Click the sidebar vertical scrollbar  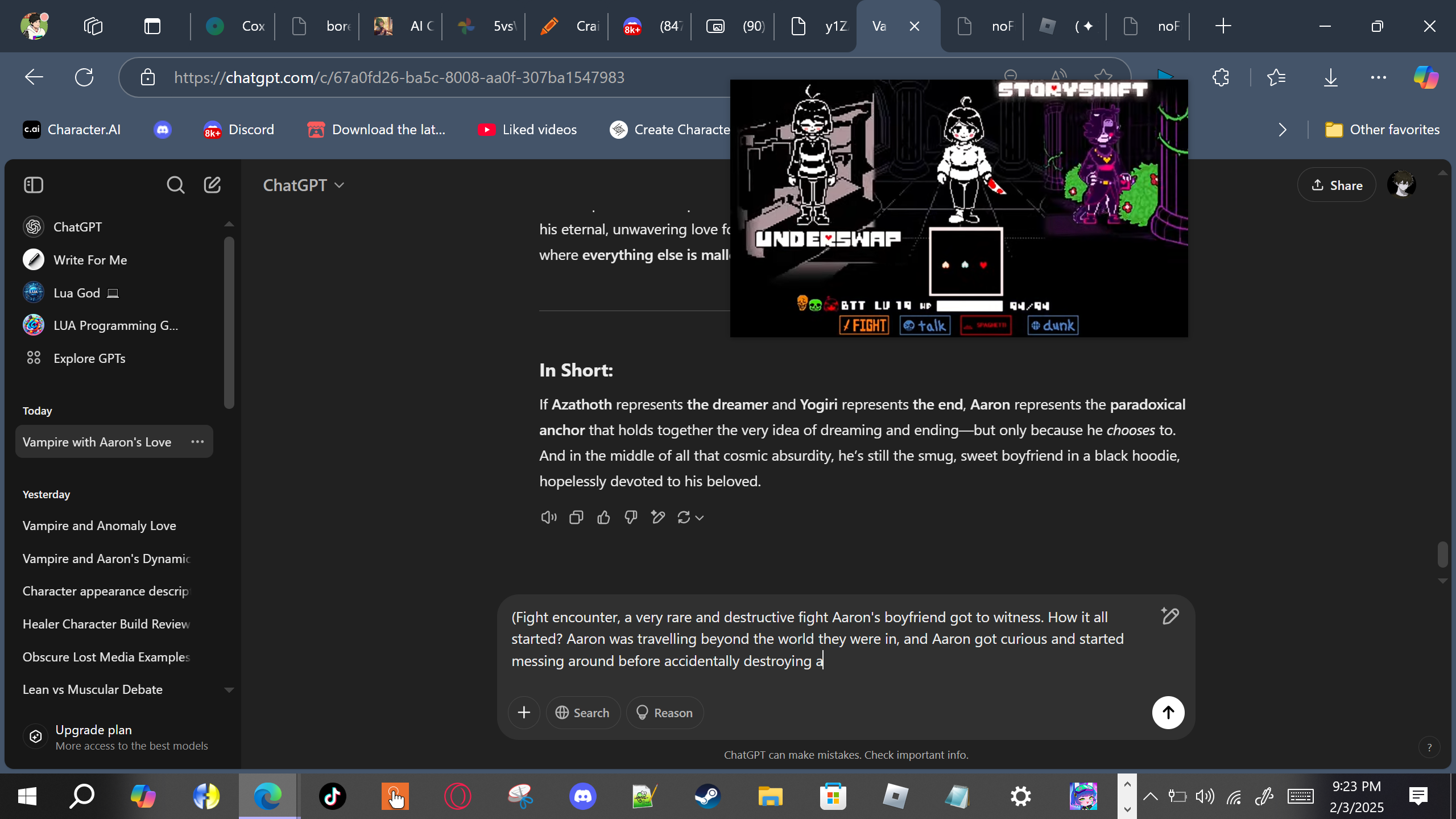point(229,322)
